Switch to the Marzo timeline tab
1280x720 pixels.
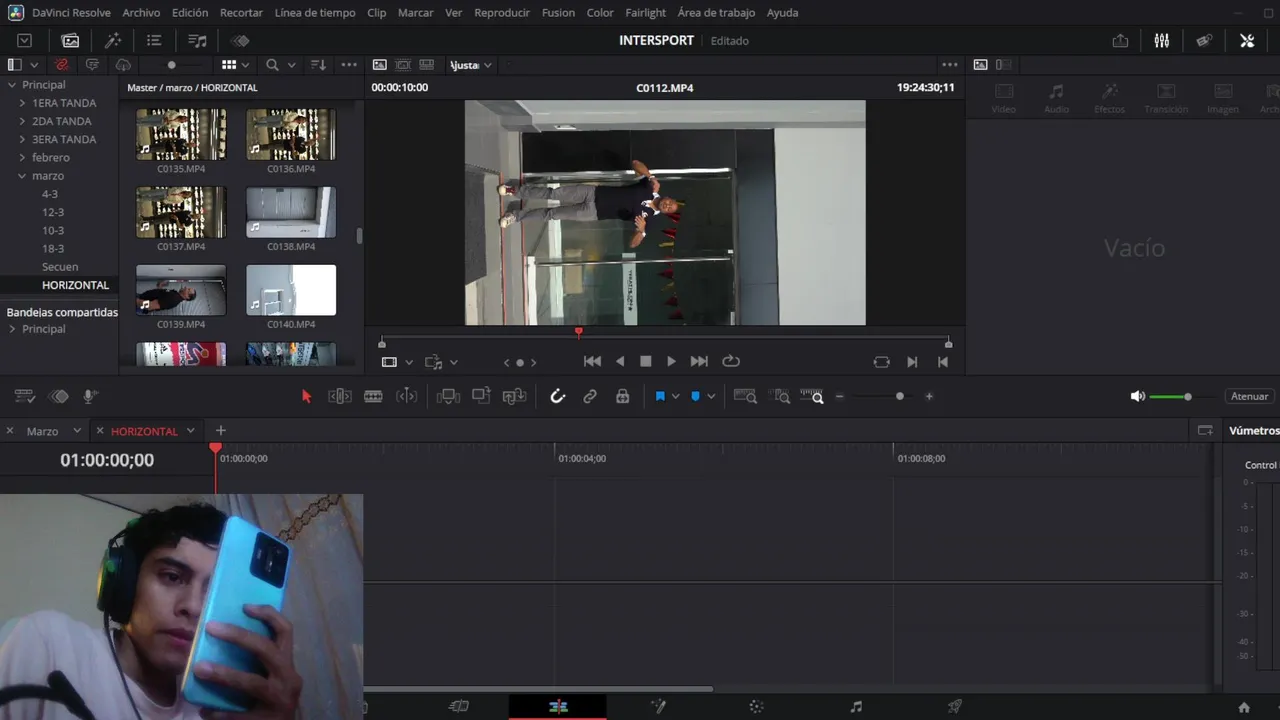[x=42, y=431]
